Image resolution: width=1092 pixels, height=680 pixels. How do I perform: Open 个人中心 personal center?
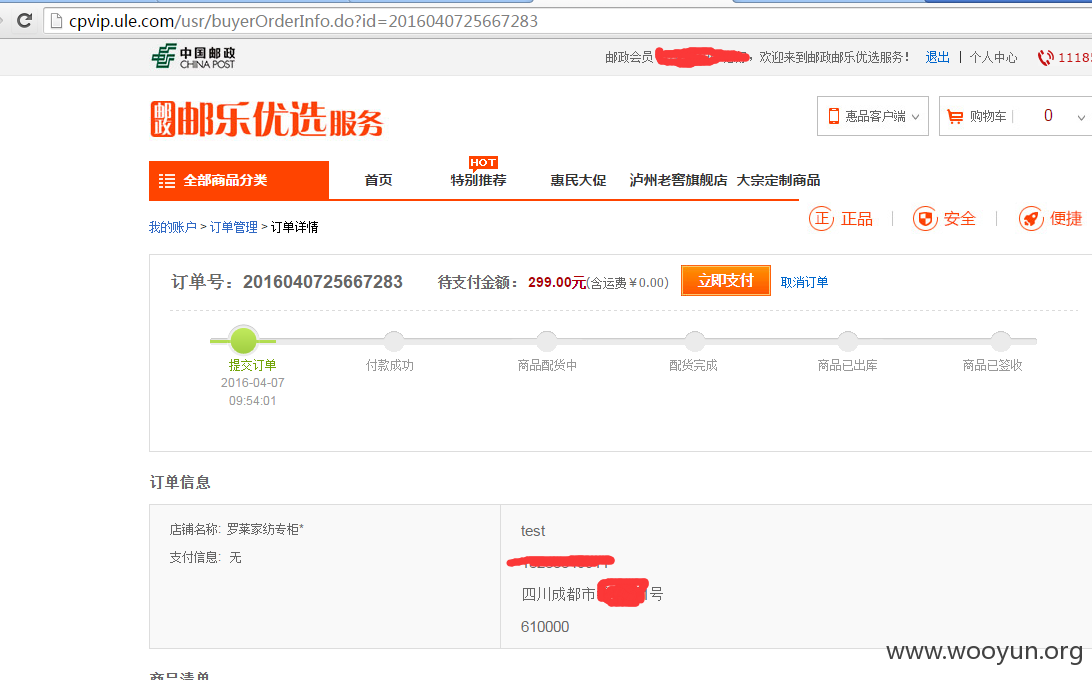(993, 57)
